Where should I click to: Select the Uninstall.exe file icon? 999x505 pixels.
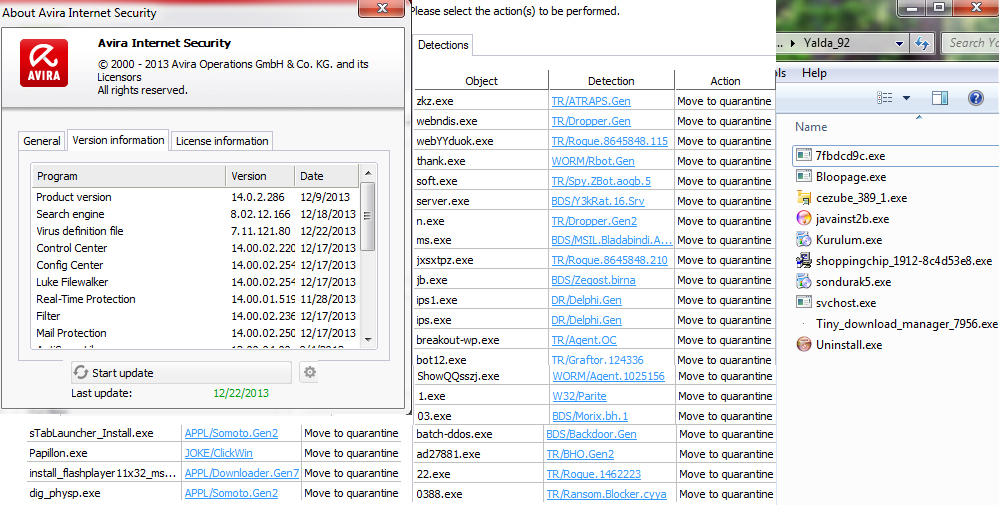803,345
